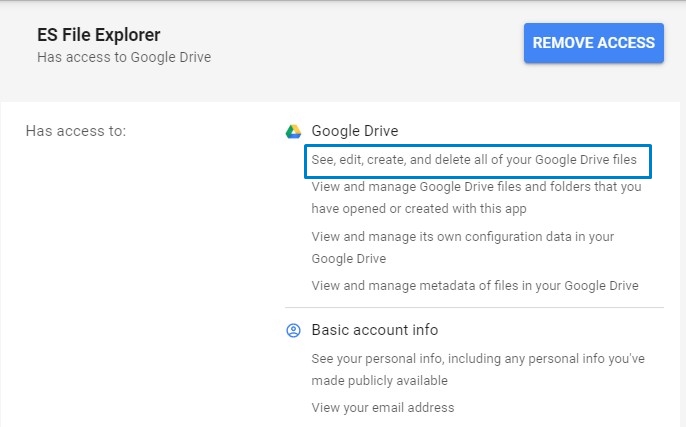
Task: Click the View your email address line
Action: pos(383,408)
